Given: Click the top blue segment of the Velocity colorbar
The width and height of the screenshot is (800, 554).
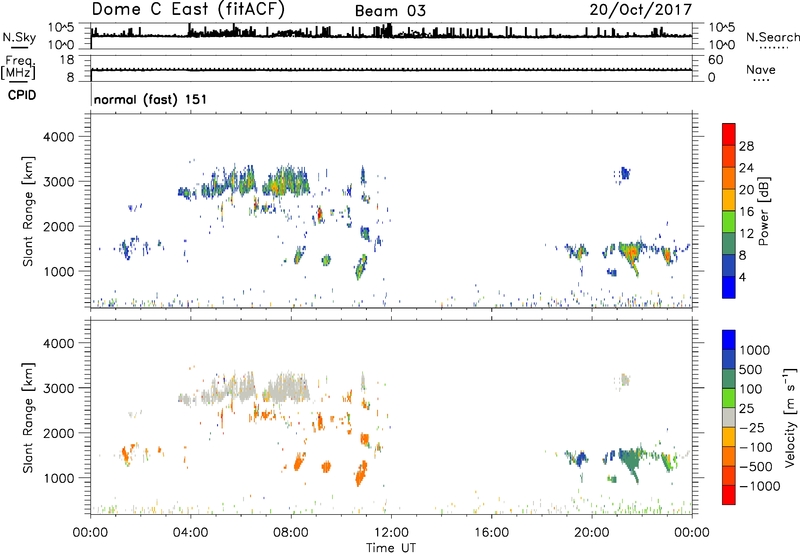Looking at the screenshot, I should (x=729, y=340).
